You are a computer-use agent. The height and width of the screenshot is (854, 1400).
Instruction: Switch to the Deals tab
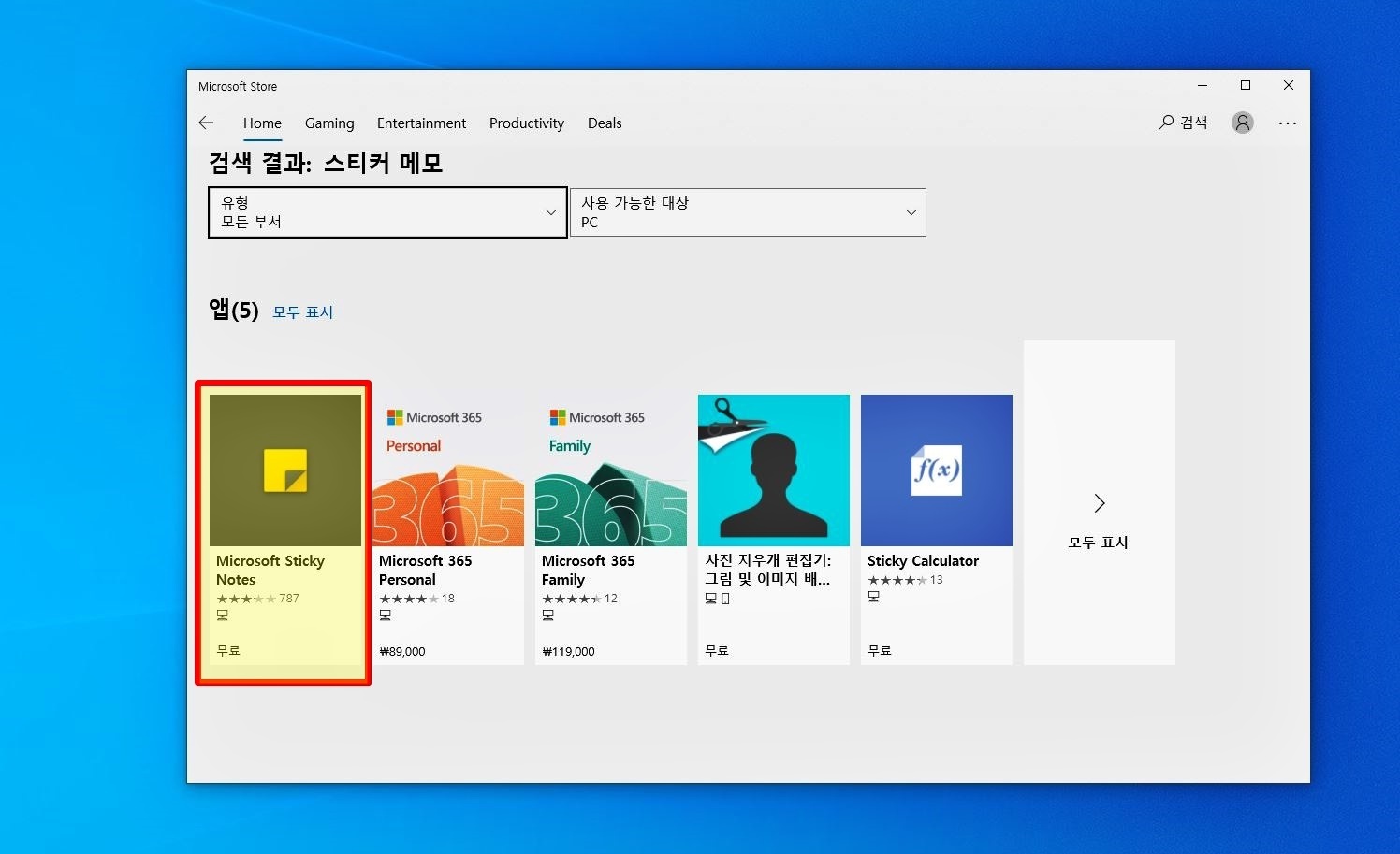point(605,123)
